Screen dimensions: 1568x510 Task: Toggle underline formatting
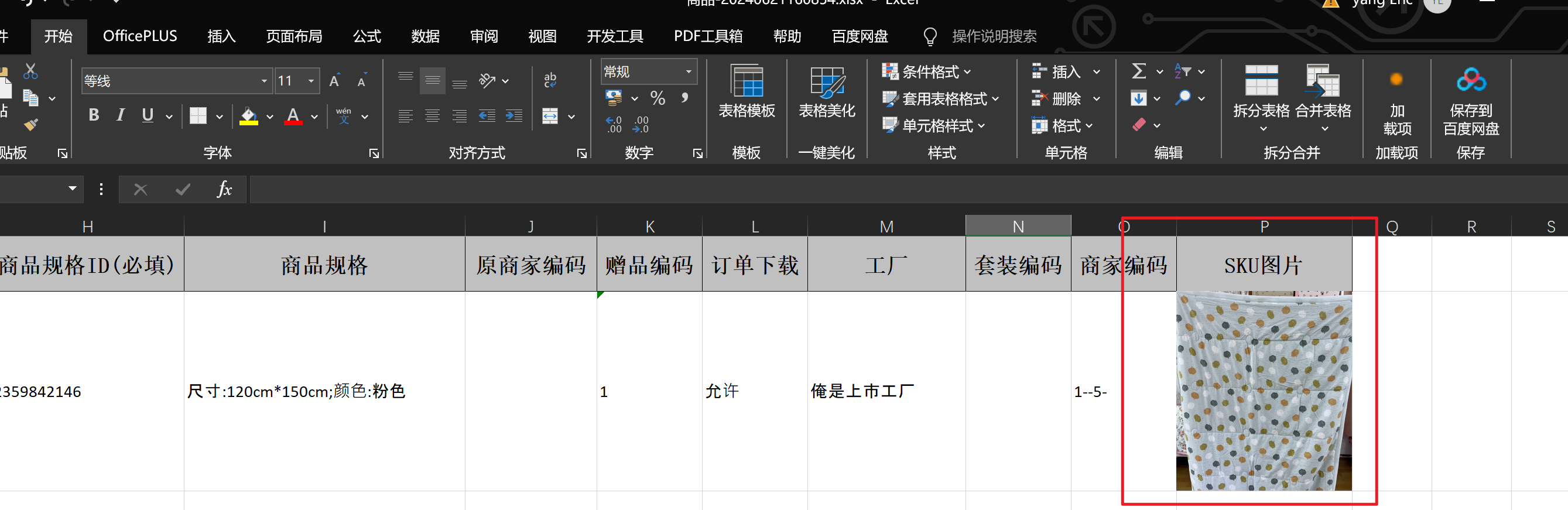[148, 115]
